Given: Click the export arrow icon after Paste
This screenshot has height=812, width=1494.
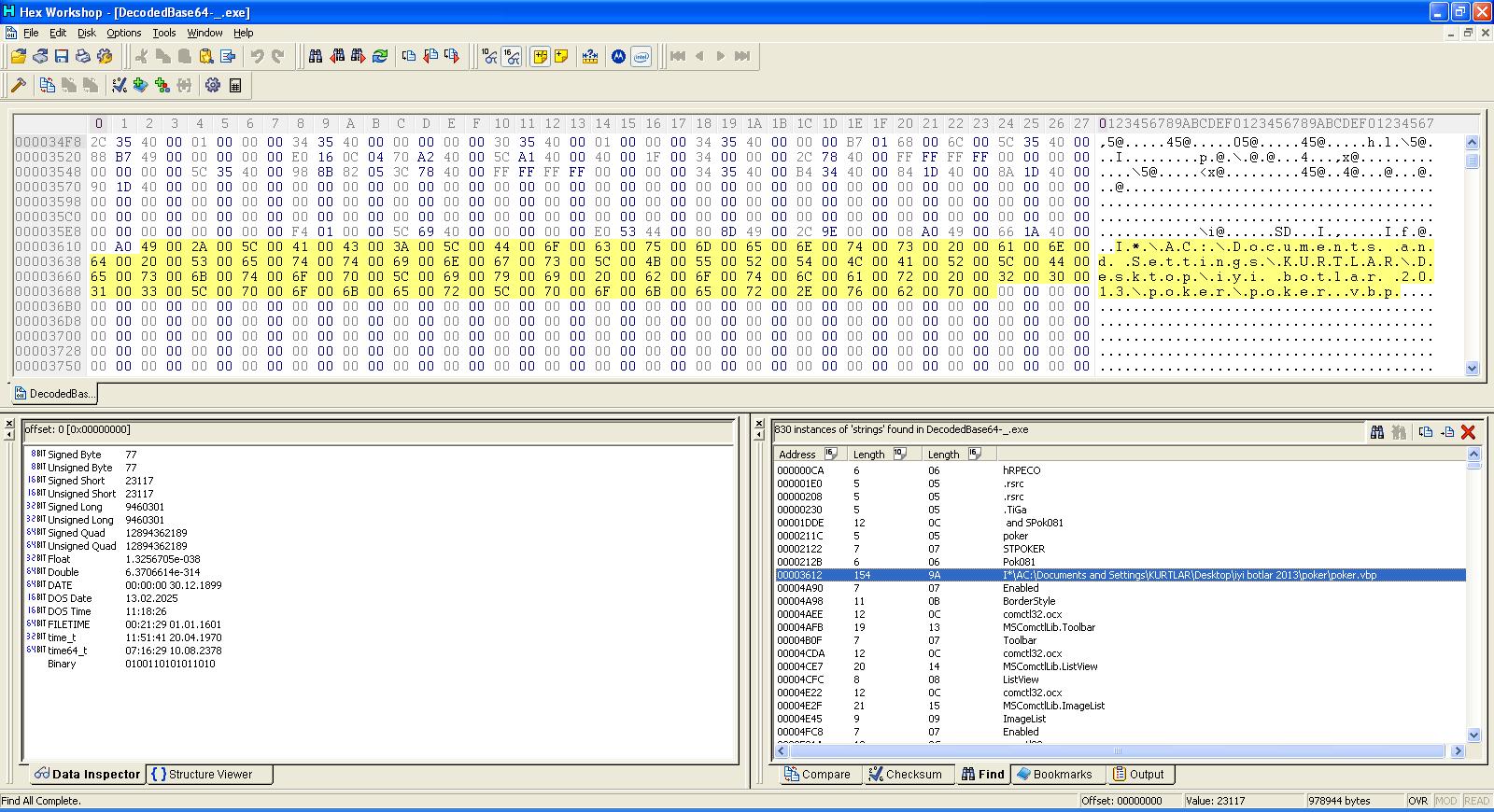Looking at the screenshot, I should 228,56.
